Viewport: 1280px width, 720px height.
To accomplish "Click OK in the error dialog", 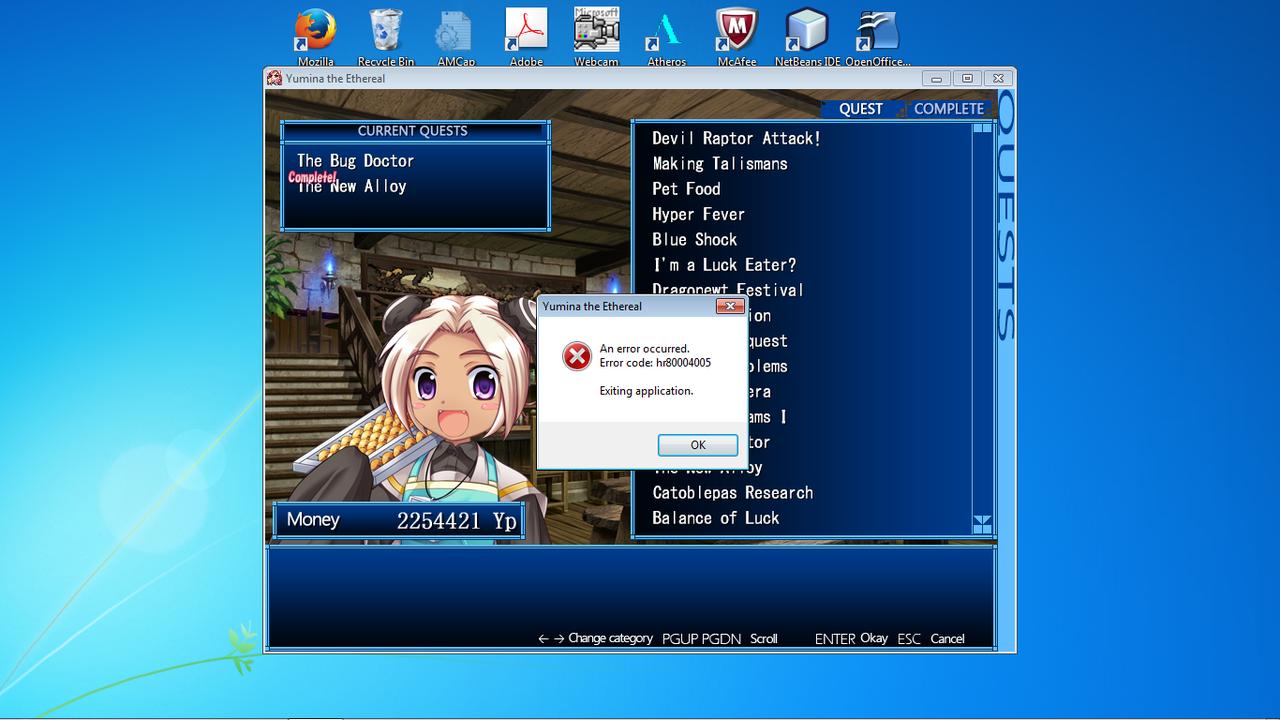I will (x=697, y=445).
